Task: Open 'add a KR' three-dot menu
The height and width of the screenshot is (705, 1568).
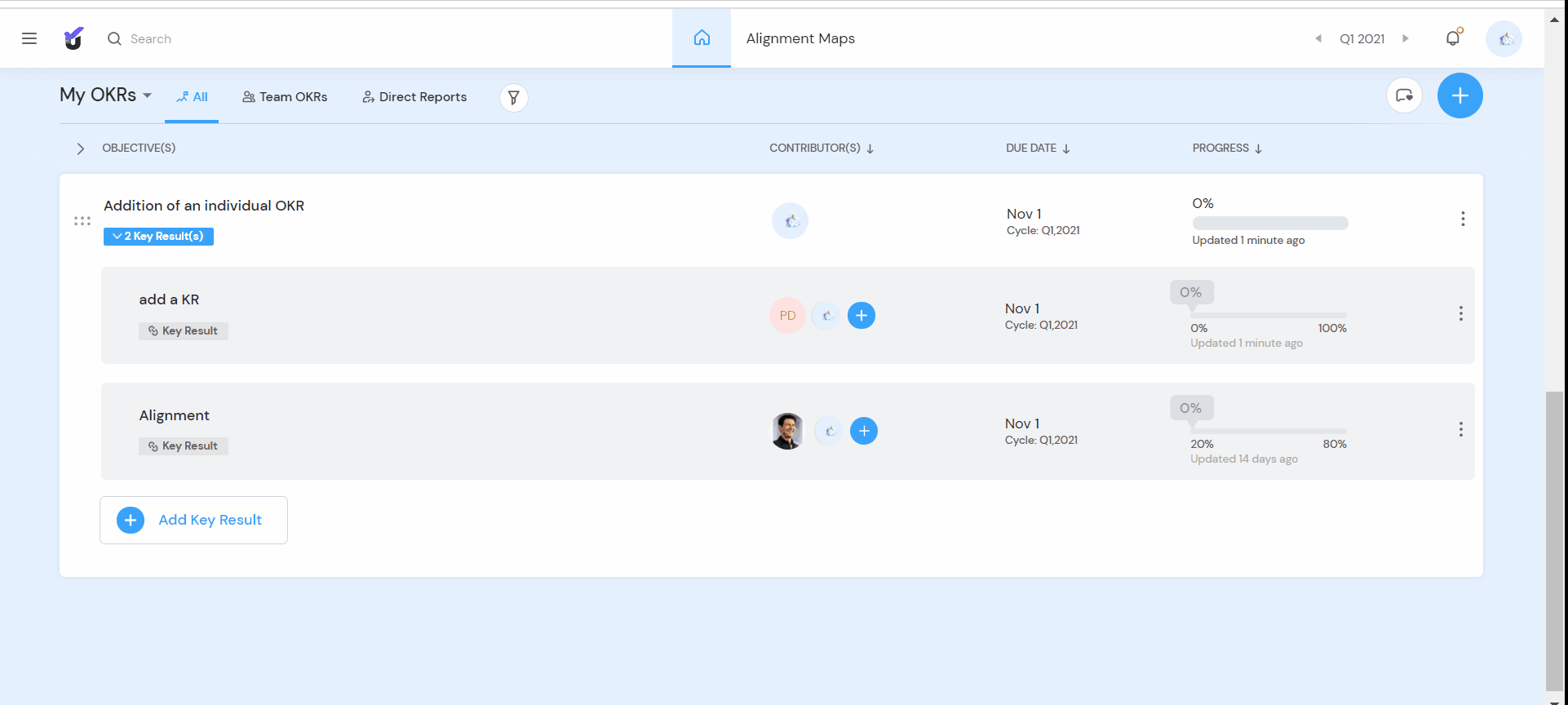Action: tap(1461, 313)
